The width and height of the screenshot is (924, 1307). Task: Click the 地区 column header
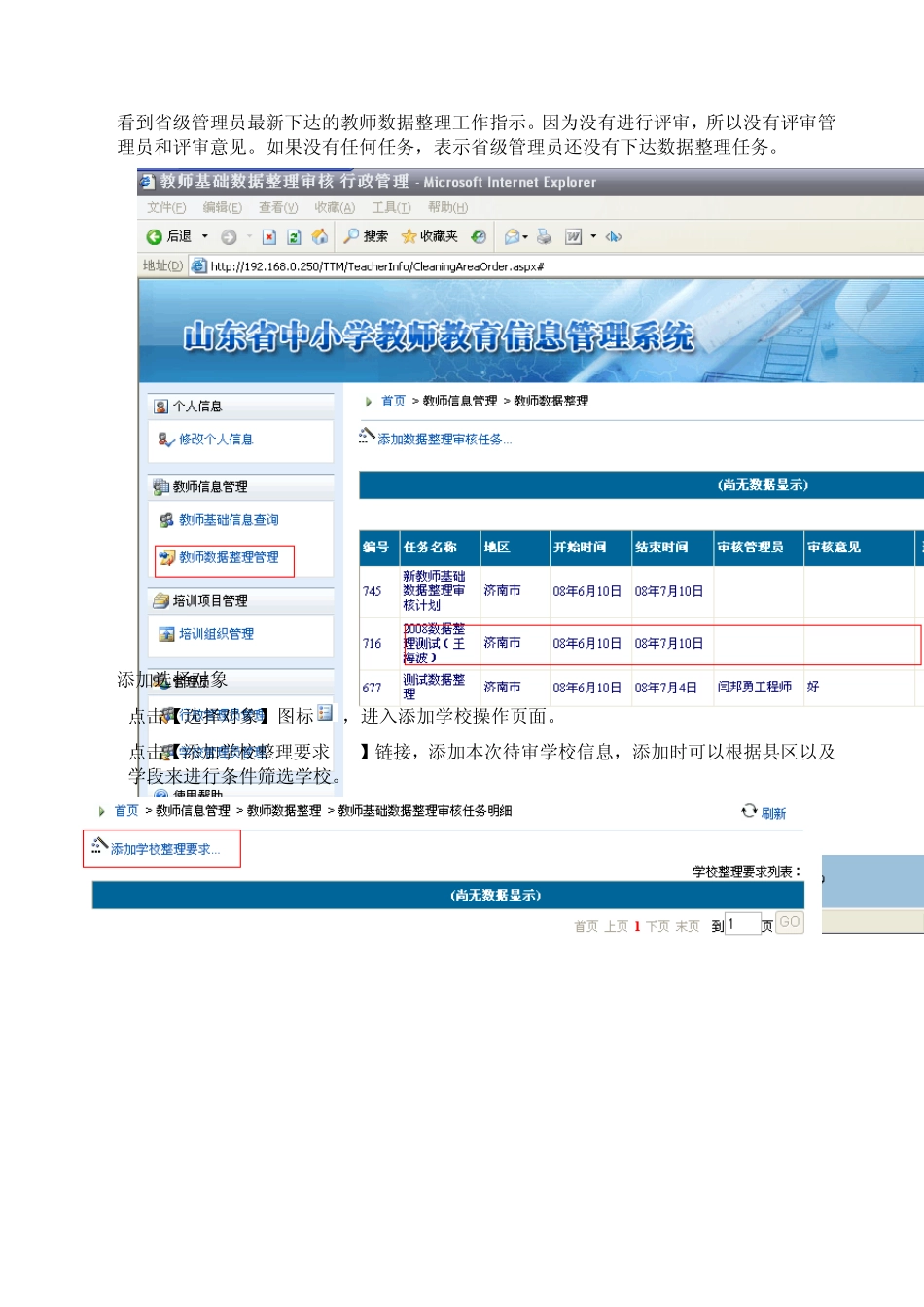[515, 548]
